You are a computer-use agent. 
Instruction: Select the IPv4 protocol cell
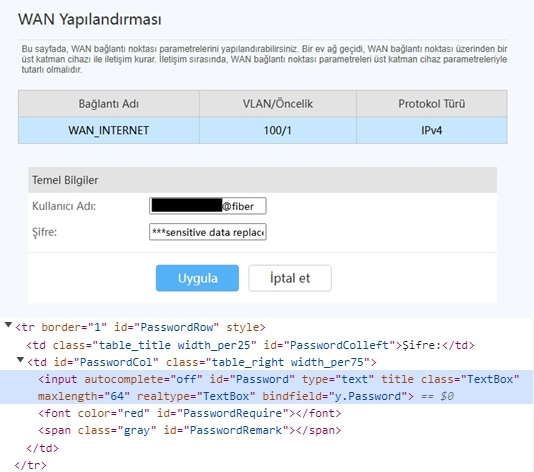point(431,130)
